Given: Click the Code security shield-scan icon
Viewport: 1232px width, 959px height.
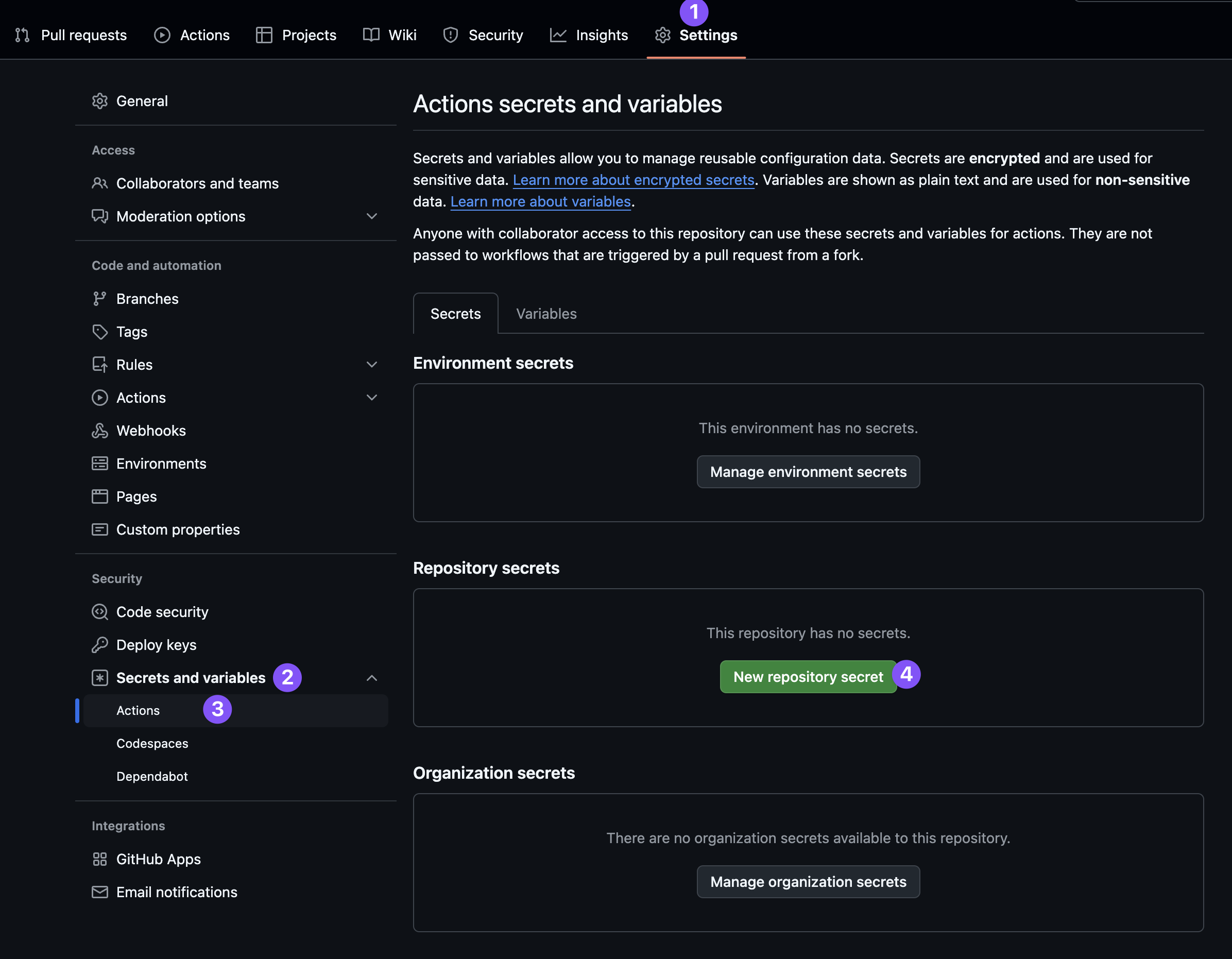Looking at the screenshot, I should 100,612.
